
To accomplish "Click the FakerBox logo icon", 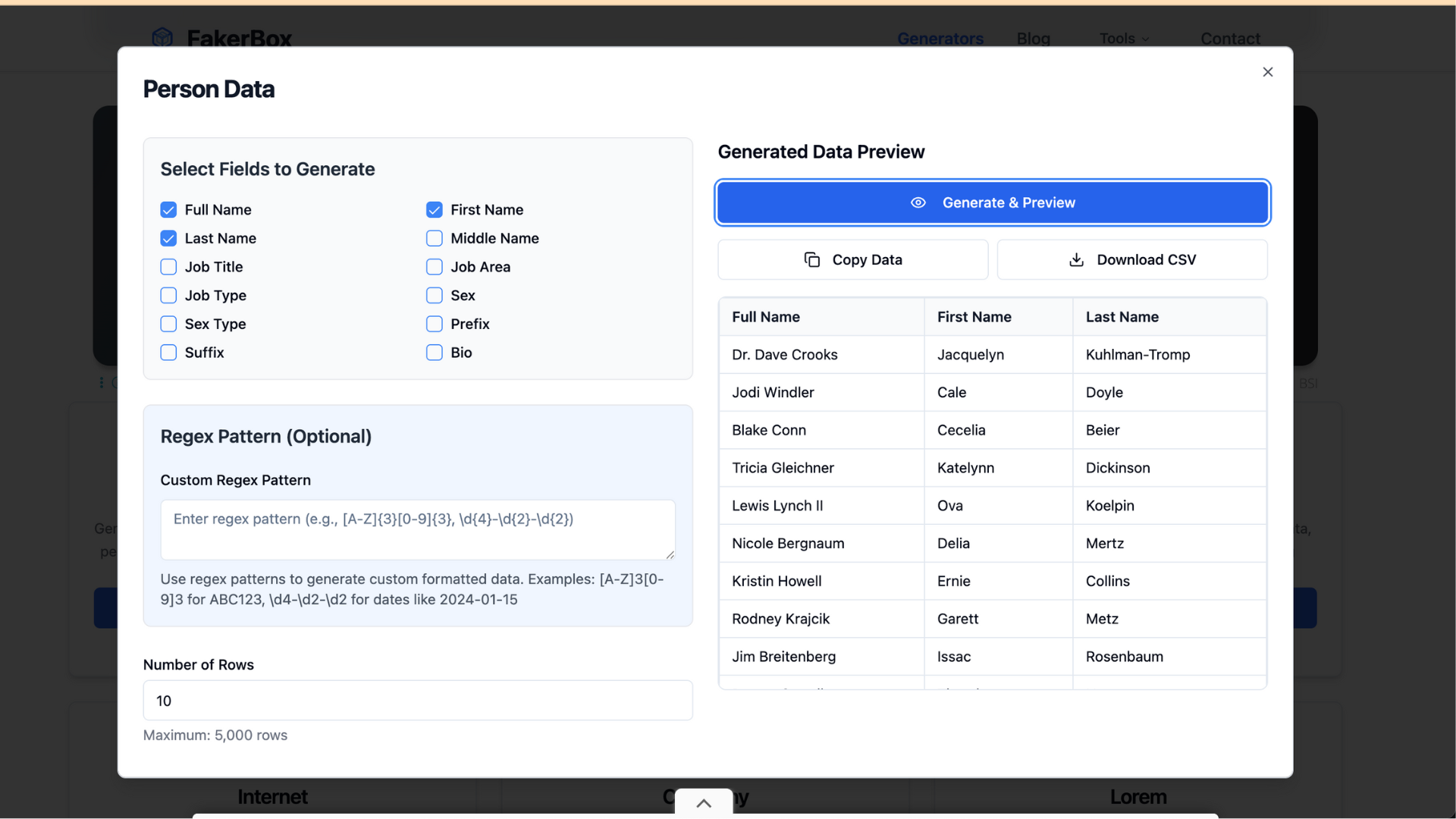I will click(162, 36).
